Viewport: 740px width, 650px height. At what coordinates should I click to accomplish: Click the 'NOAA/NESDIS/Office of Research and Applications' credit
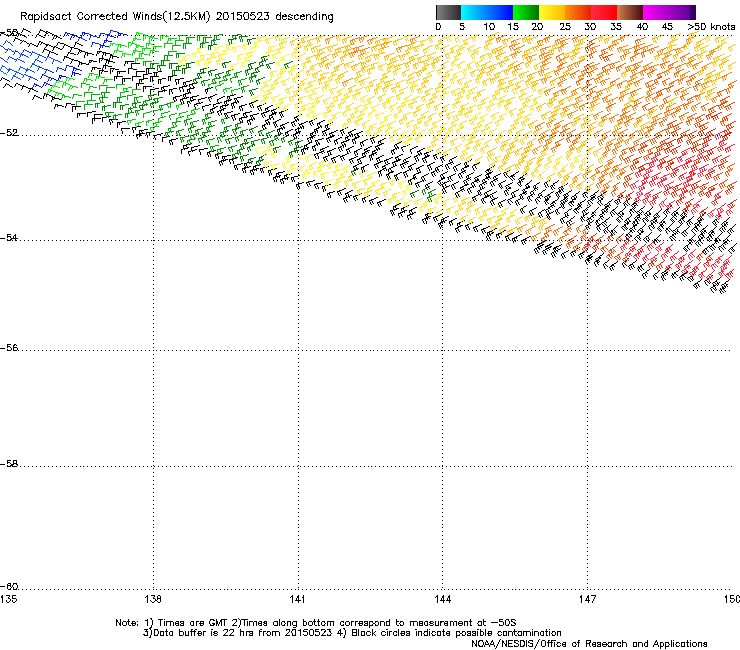(x=589, y=644)
